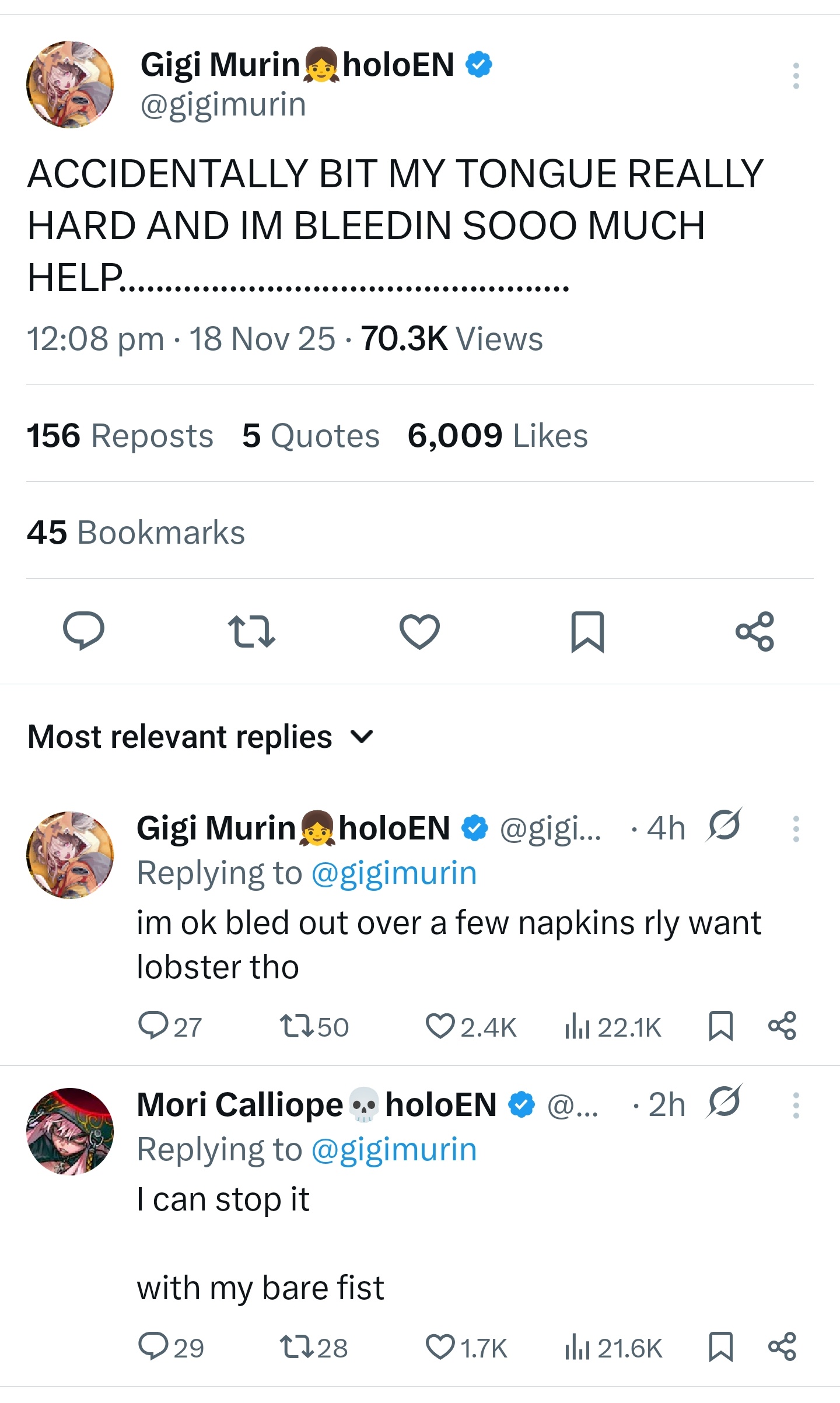Like the main Gigi Murin post
The image size is (840, 1403).
tap(419, 631)
